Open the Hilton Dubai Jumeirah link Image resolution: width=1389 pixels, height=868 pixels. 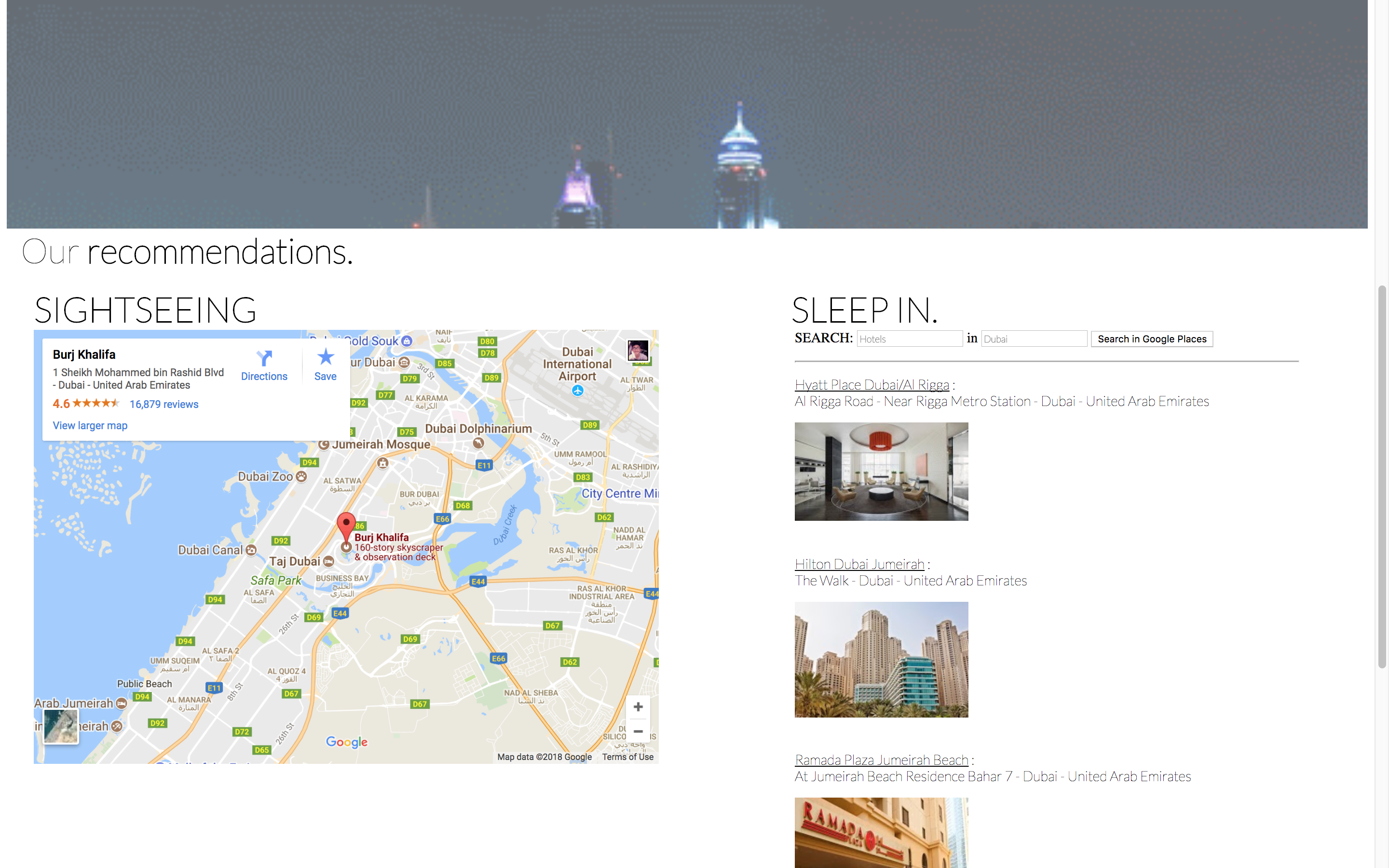coord(859,564)
